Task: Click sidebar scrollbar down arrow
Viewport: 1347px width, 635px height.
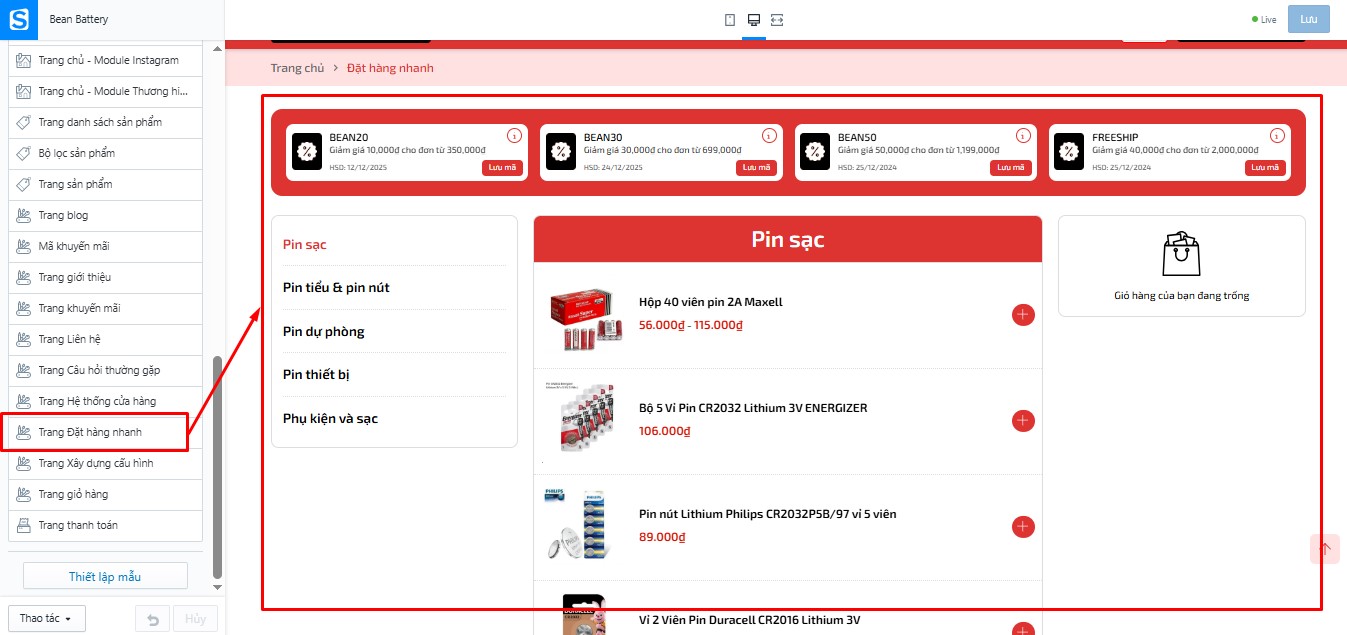Action: [217, 588]
